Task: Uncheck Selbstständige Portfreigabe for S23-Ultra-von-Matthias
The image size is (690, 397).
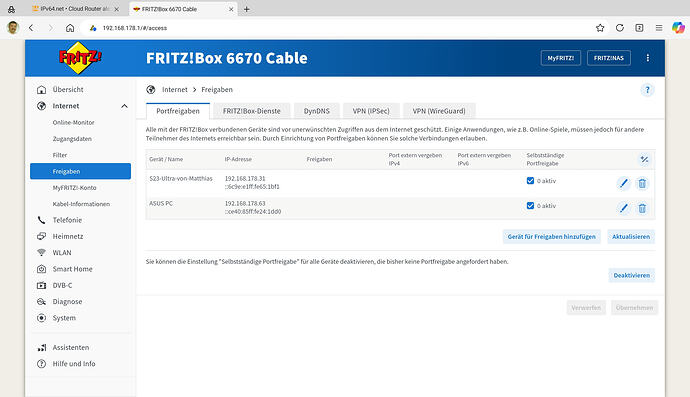Action: click(x=530, y=180)
